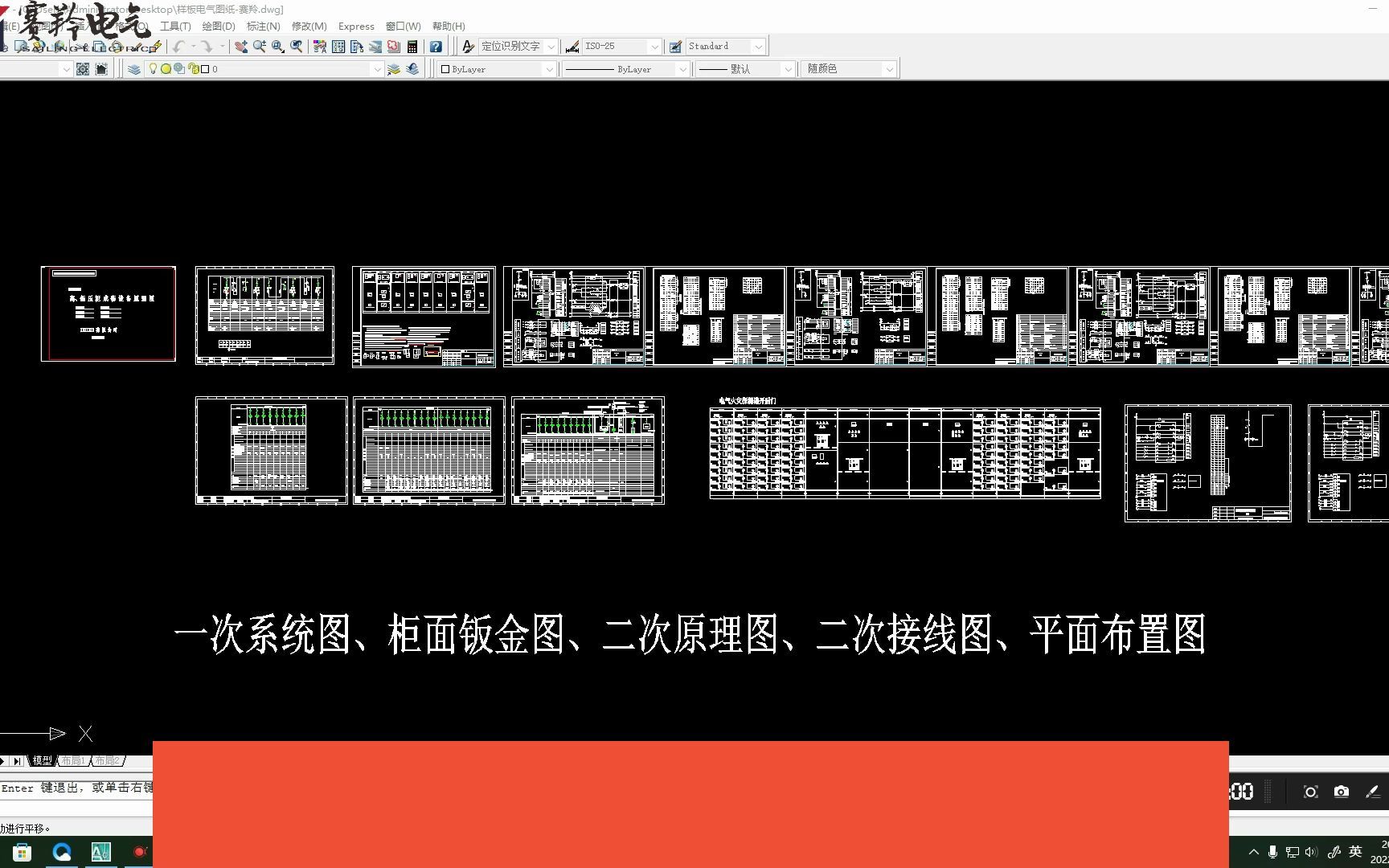Image resolution: width=1389 pixels, height=868 pixels.
Task: Click the Help question mark icon
Action: (x=436, y=47)
